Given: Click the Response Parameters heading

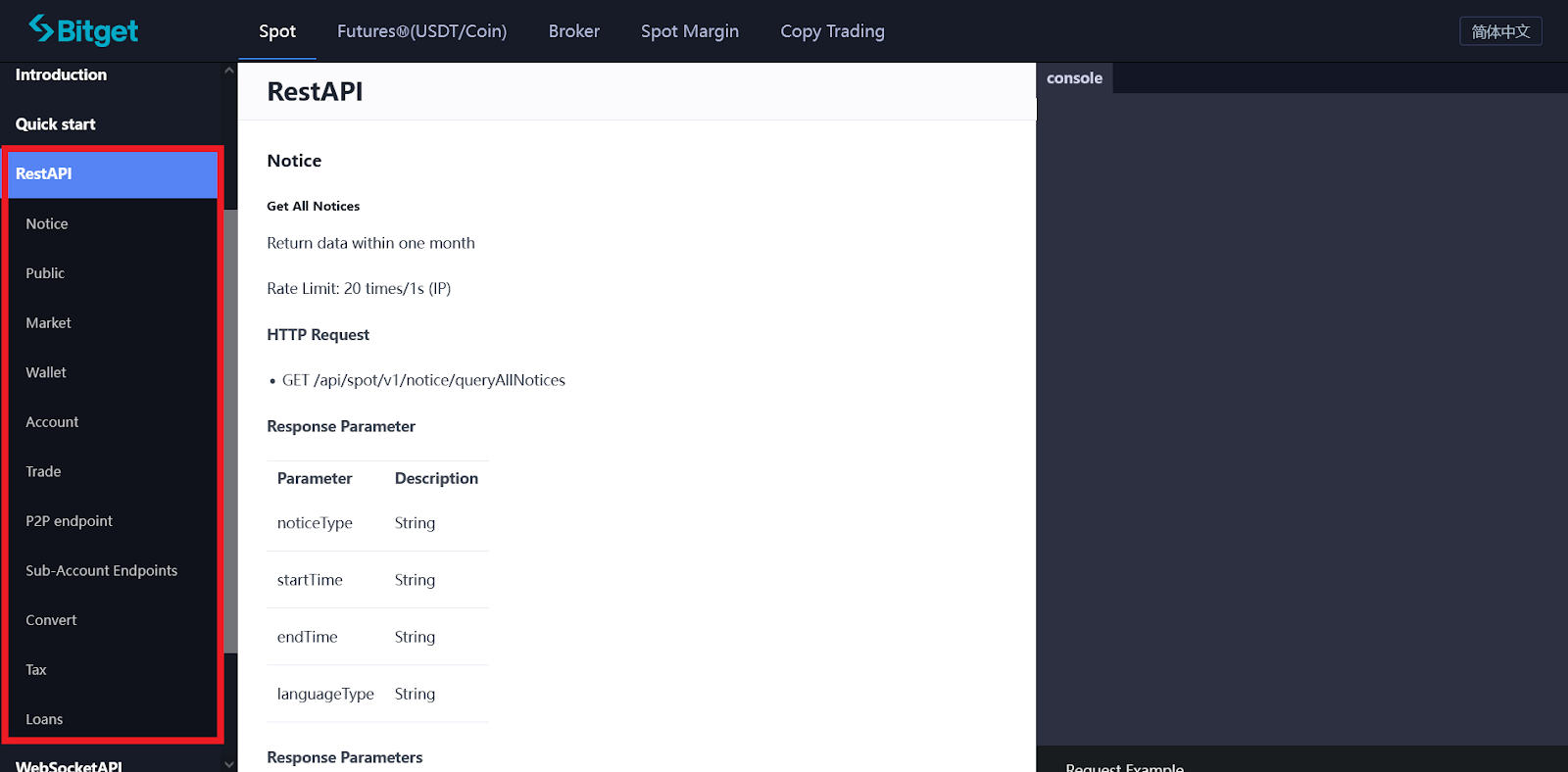Looking at the screenshot, I should pos(344,757).
